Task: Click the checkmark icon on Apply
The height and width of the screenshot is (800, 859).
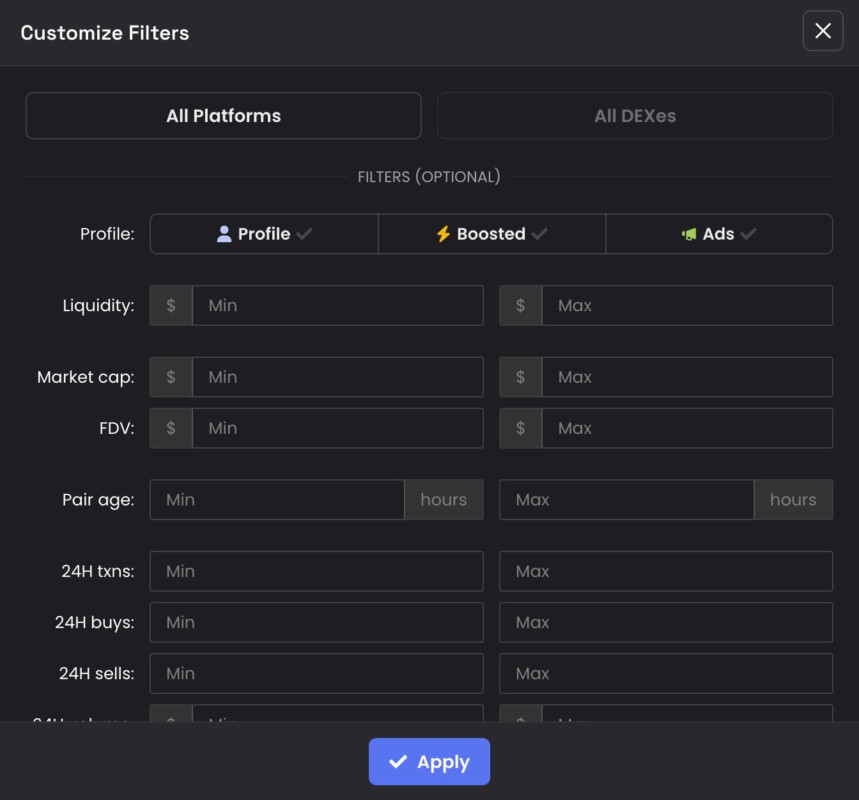Action: click(398, 762)
